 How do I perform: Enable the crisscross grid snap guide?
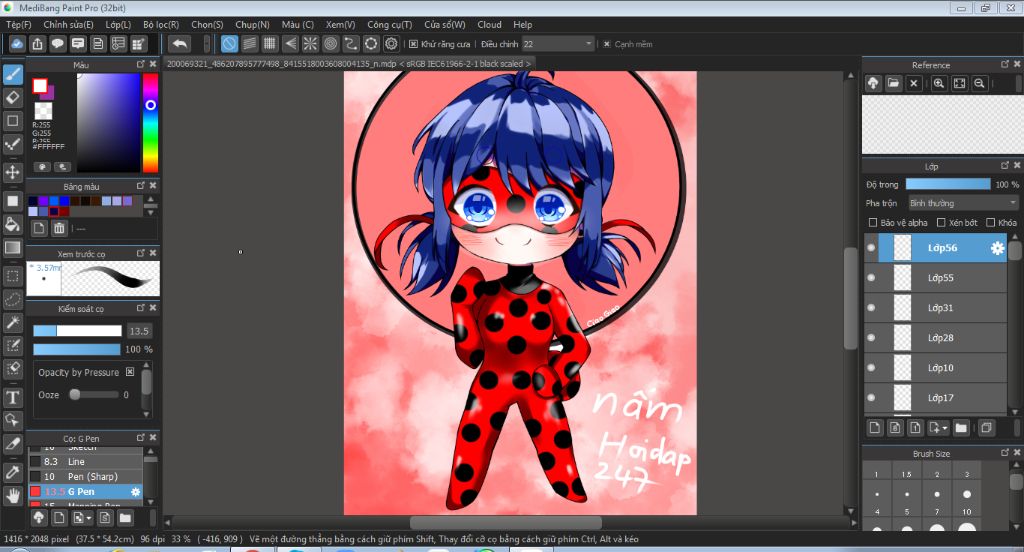(270, 44)
